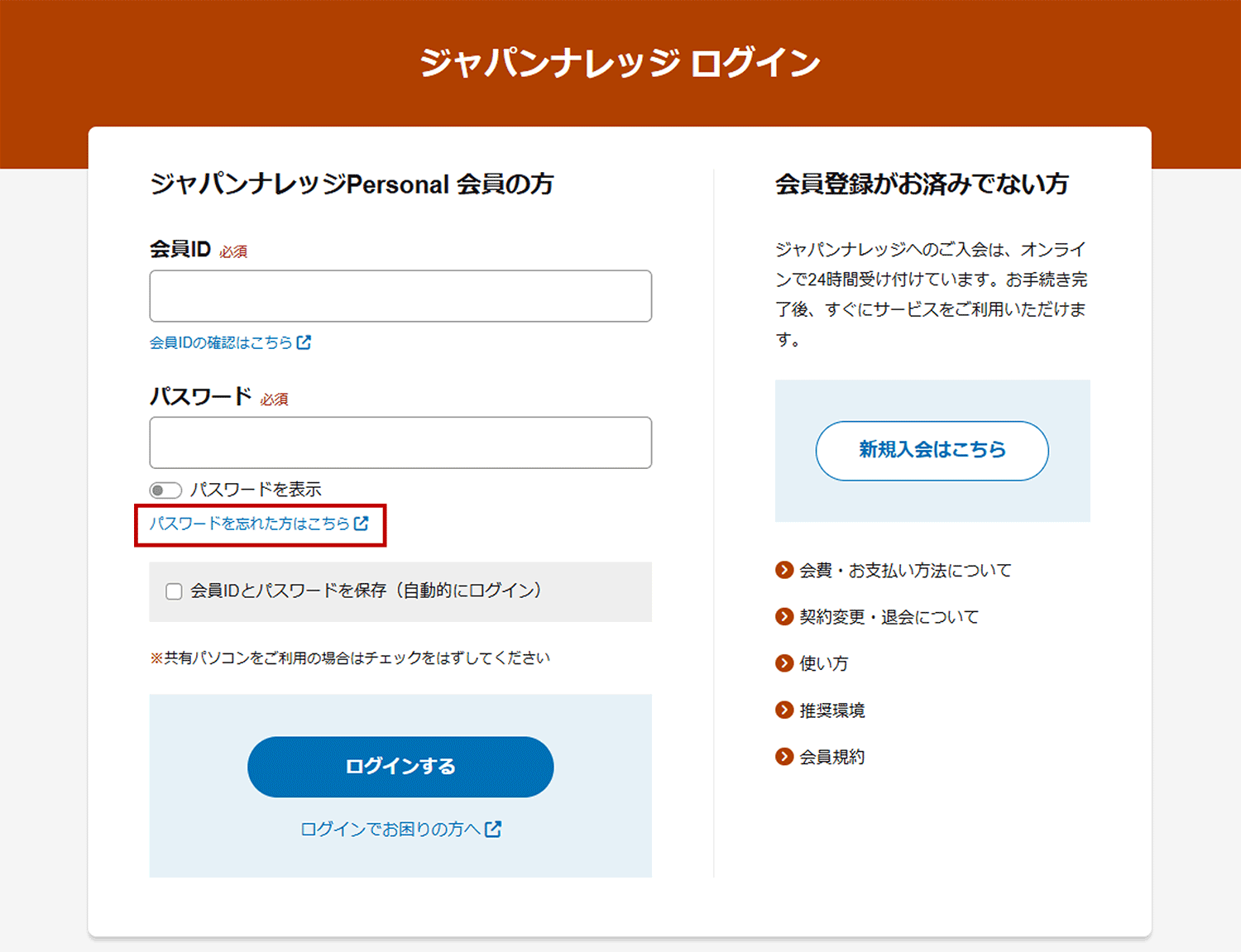Click external-link icon beside パスワードを忘れた方はこちら
Viewport: 1241px width, 952px height.
[x=362, y=524]
